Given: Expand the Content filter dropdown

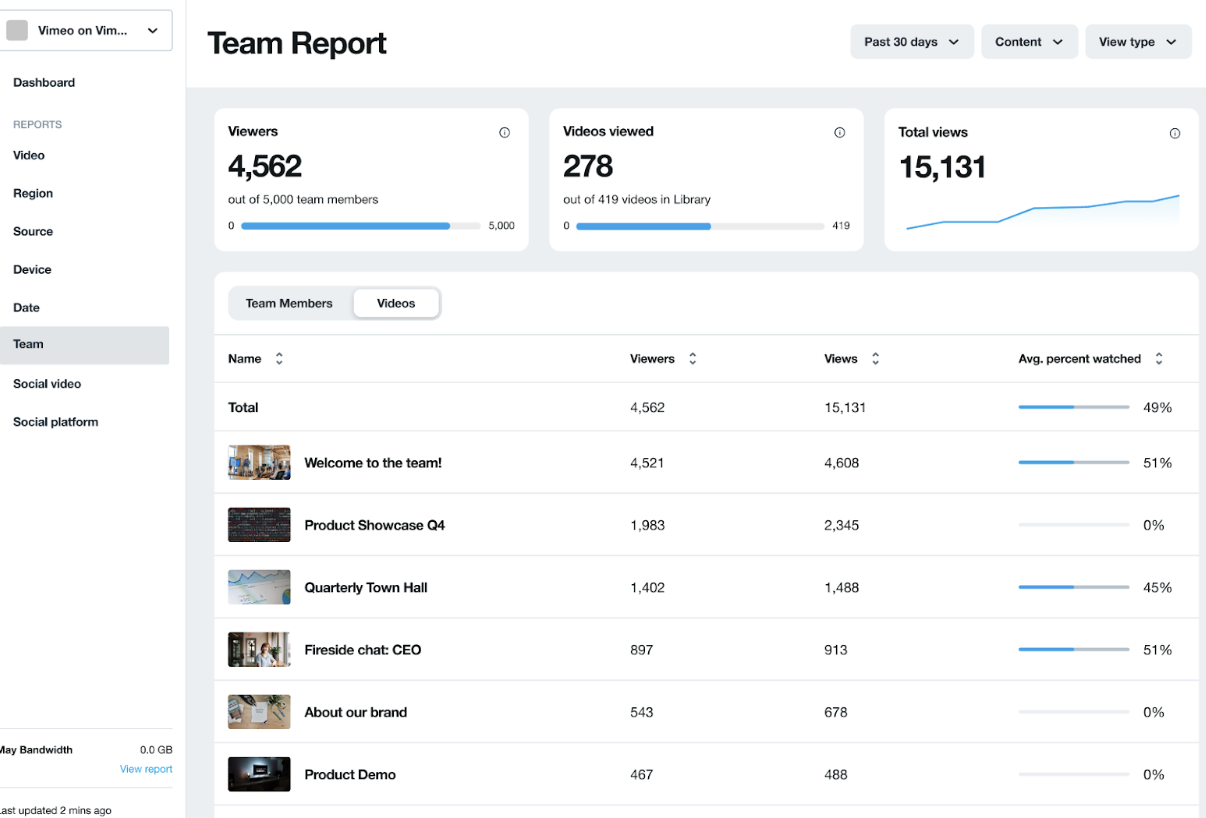Looking at the screenshot, I should (1029, 42).
